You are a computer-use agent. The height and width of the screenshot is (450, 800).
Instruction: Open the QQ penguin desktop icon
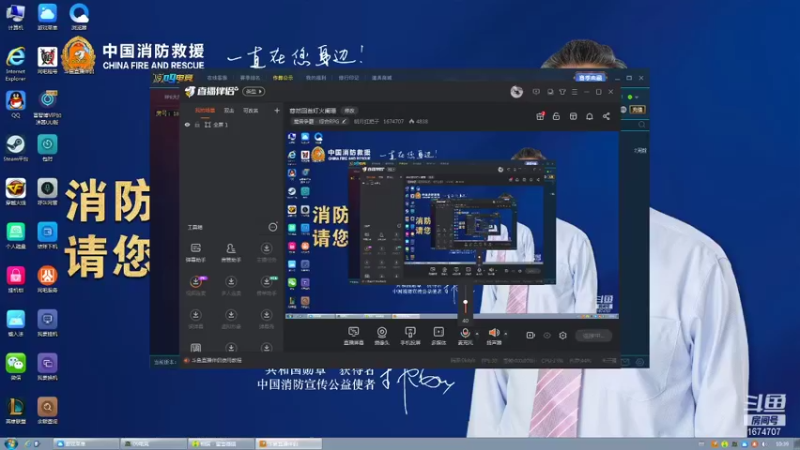pos(16,105)
